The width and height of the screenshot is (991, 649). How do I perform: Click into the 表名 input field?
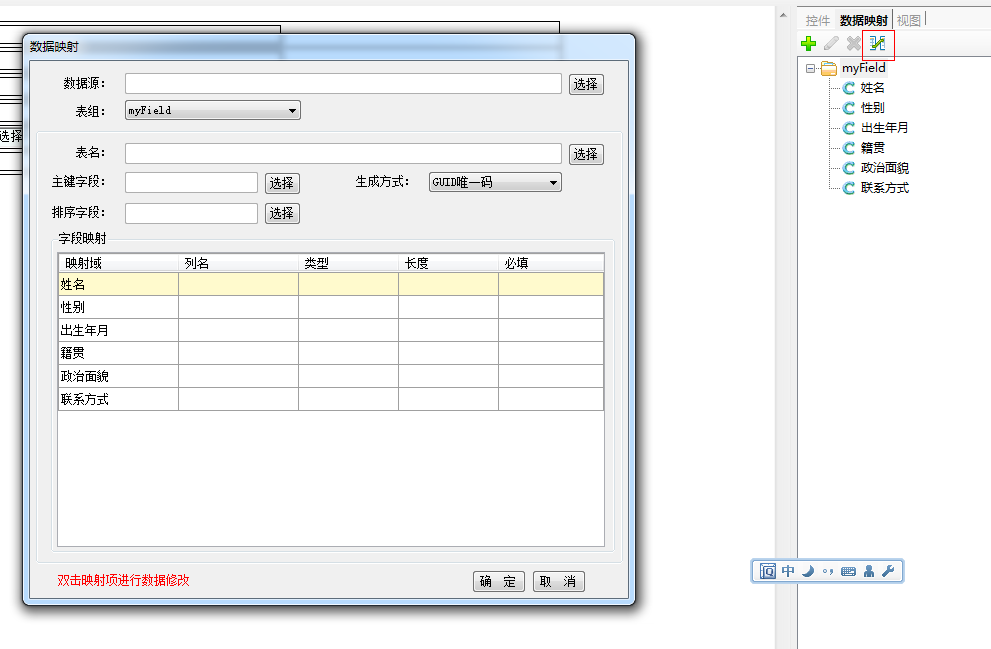click(x=343, y=154)
